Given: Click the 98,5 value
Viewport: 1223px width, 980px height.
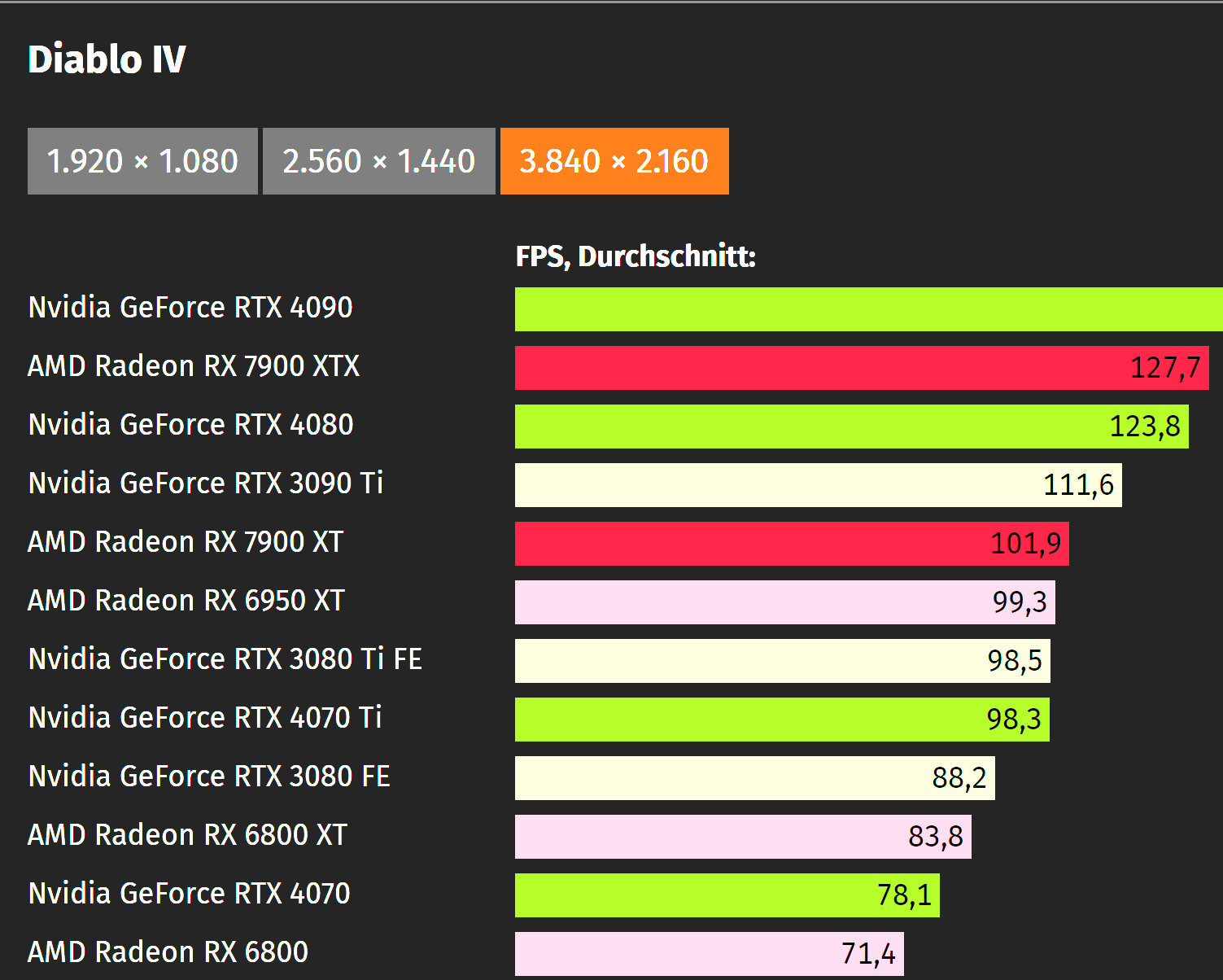Looking at the screenshot, I should (x=1015, y=661).
